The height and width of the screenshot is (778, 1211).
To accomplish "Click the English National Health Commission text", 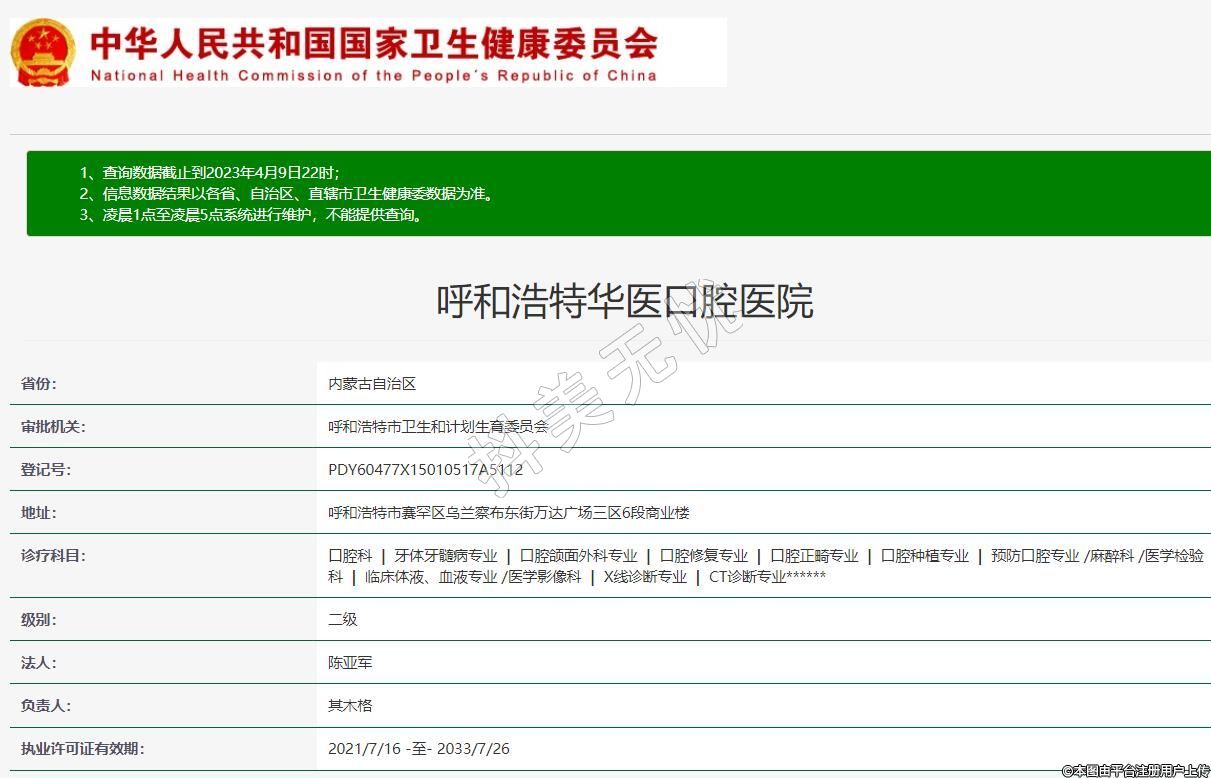I will [x=373, y=76].
